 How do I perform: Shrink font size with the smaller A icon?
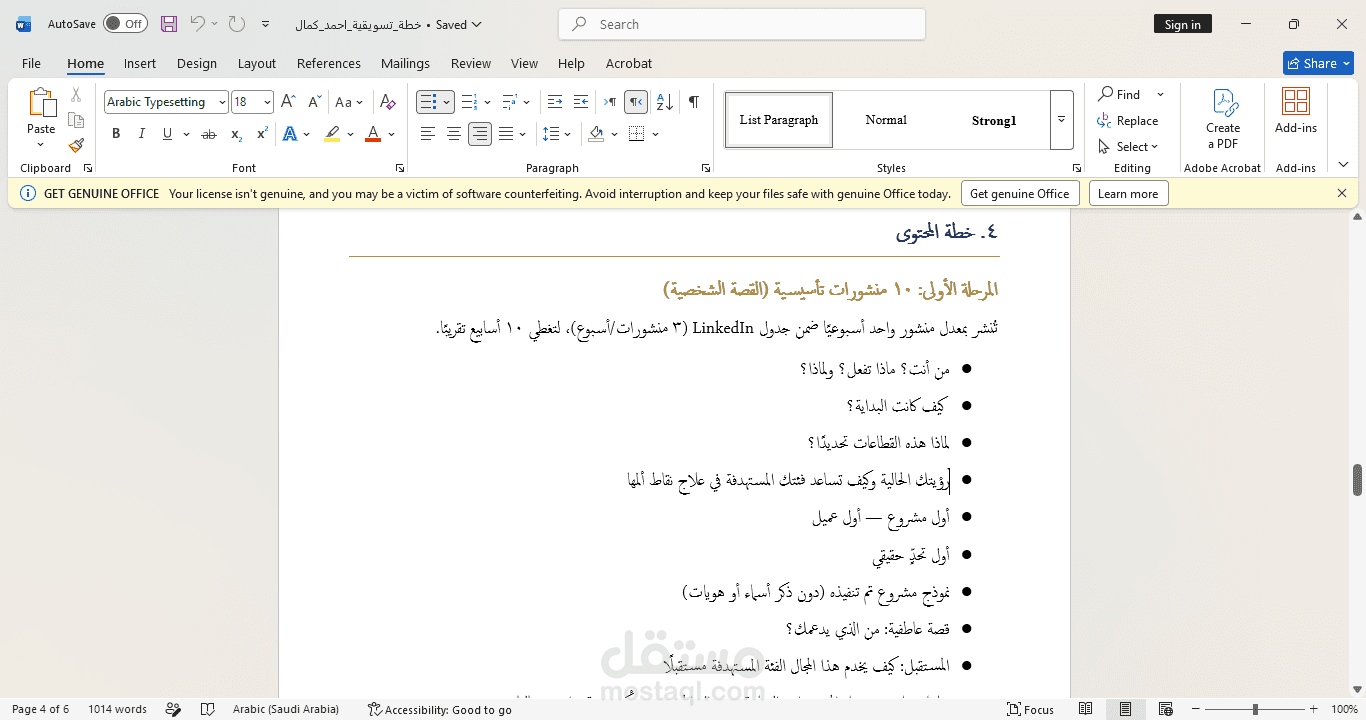313,102
